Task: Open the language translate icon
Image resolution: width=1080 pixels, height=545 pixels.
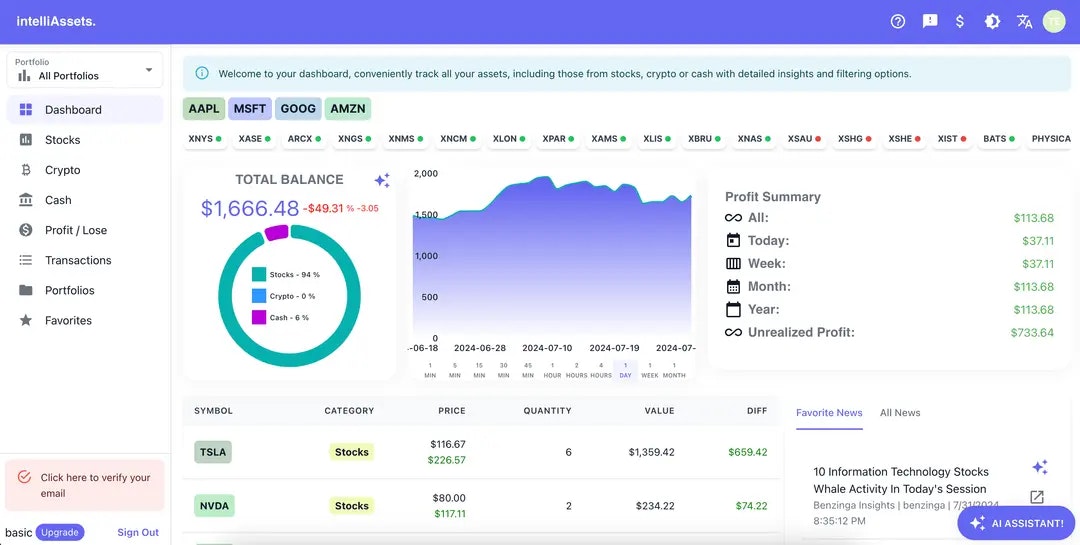Action: point(1024,21)
